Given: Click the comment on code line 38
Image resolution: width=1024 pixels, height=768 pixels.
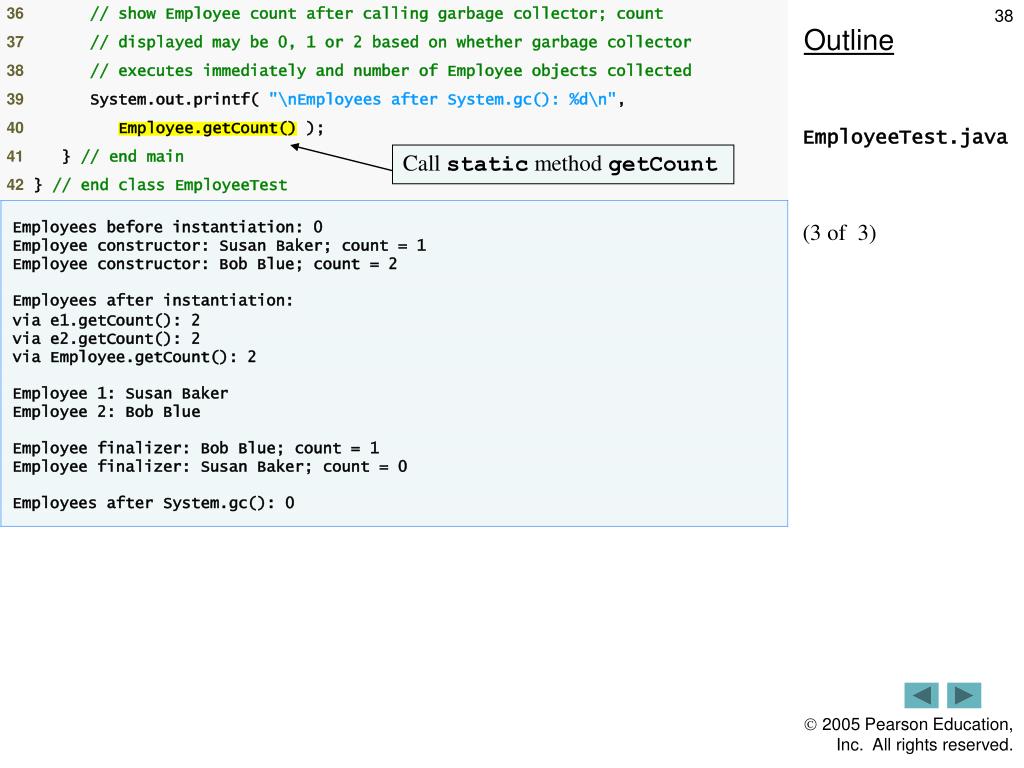Looking at the screenshot, I should pyautogui.click(x=391, y=71).
